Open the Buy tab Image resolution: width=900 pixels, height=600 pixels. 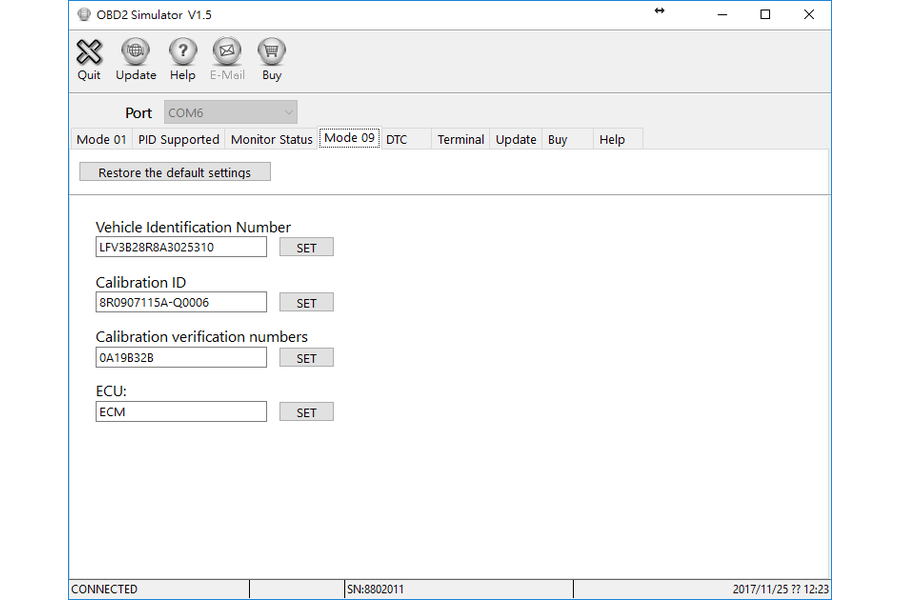pyautogui.click(x=557, y=139)
